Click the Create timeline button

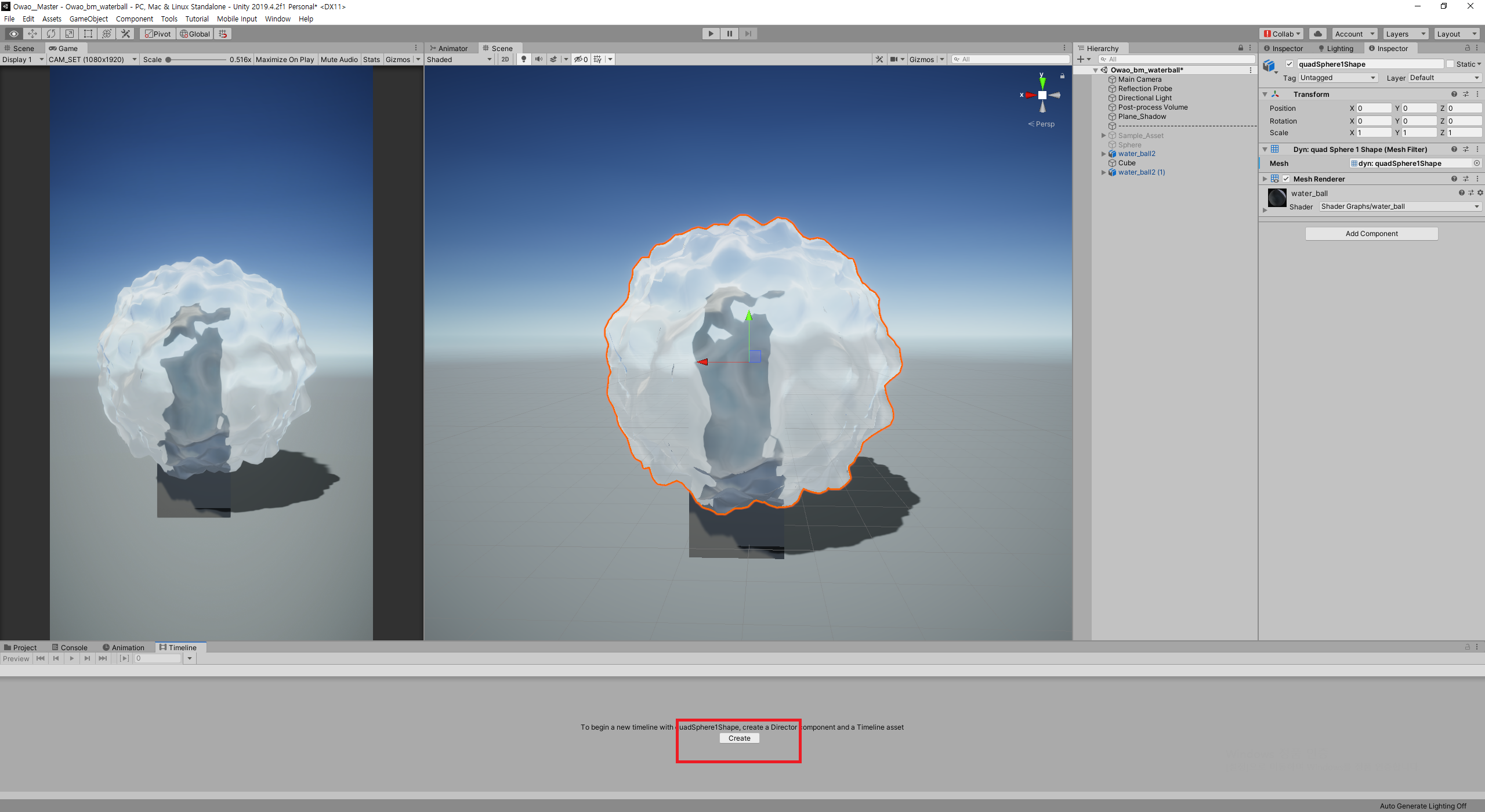point(739,738)
